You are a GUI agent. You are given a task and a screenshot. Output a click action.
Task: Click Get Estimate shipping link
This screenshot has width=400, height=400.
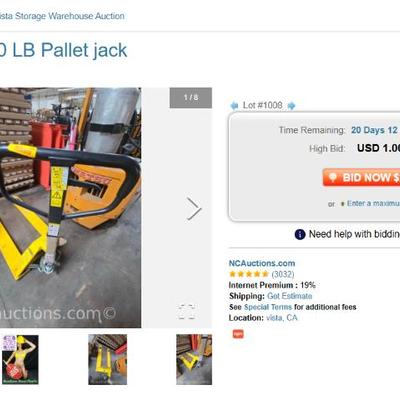click(x=290, y=296)
